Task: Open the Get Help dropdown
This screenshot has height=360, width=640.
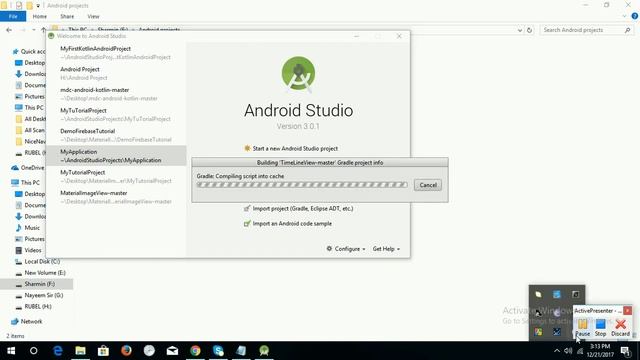Action: (386, 249)
